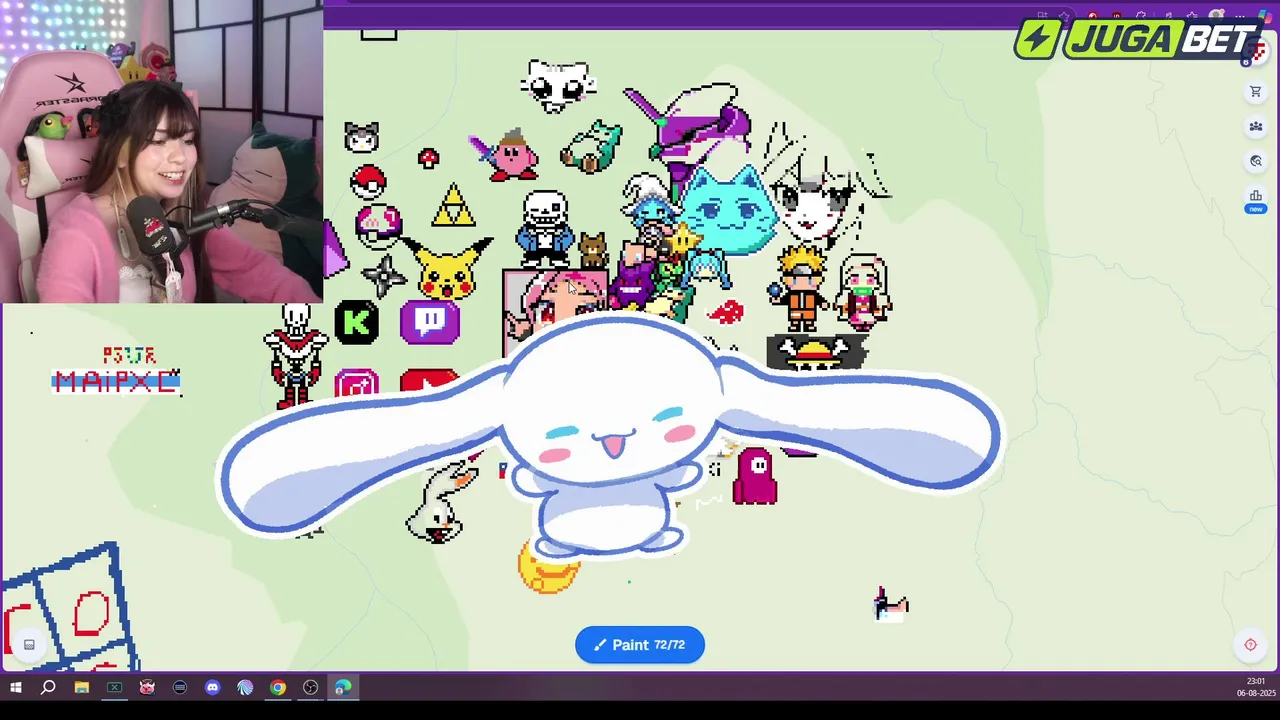Switch to Microsoft Edge in taskbar
Screen dimensions: 1280x720
coord(343,688)
